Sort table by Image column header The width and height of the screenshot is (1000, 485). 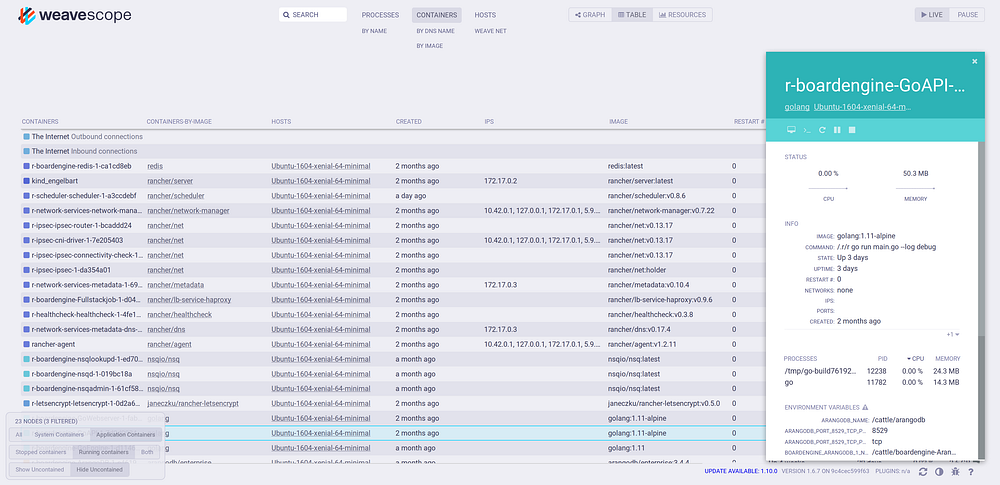point(619,121)
